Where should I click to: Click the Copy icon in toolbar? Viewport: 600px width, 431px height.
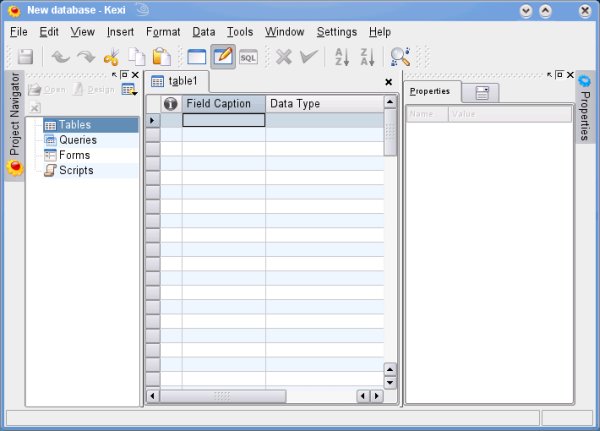tap(136, 57)
